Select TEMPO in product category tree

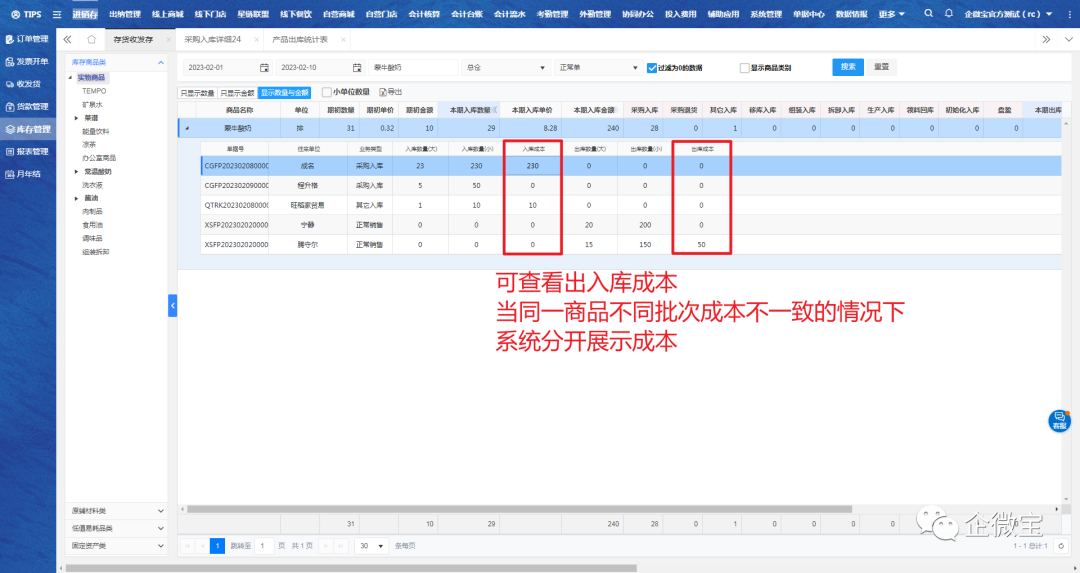coord(94,91)
